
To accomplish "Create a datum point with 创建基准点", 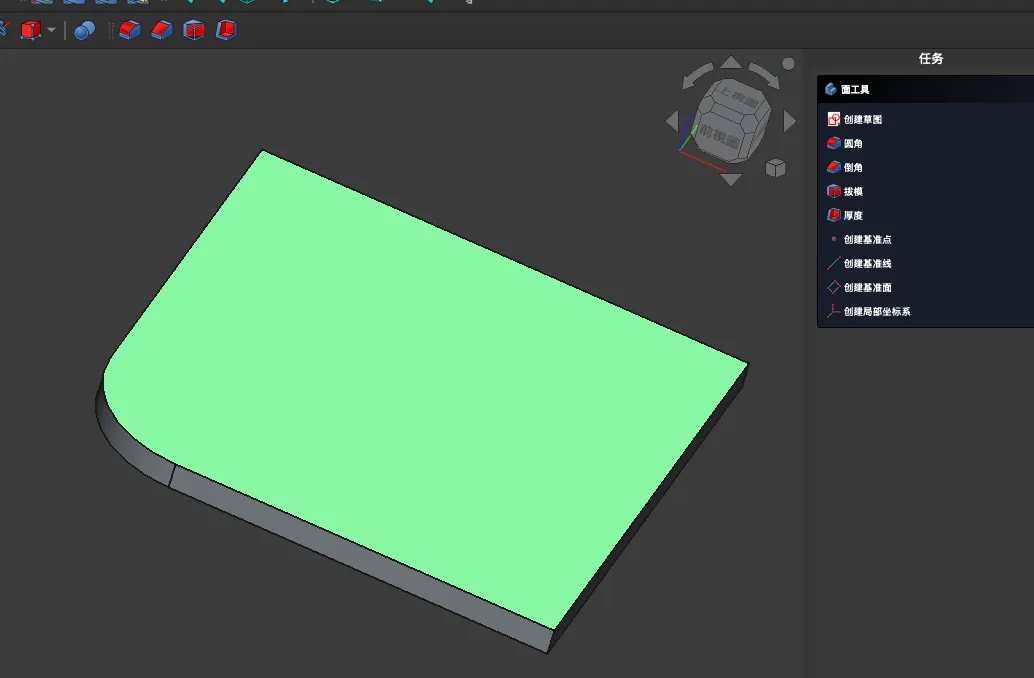I will coord(867,239).
